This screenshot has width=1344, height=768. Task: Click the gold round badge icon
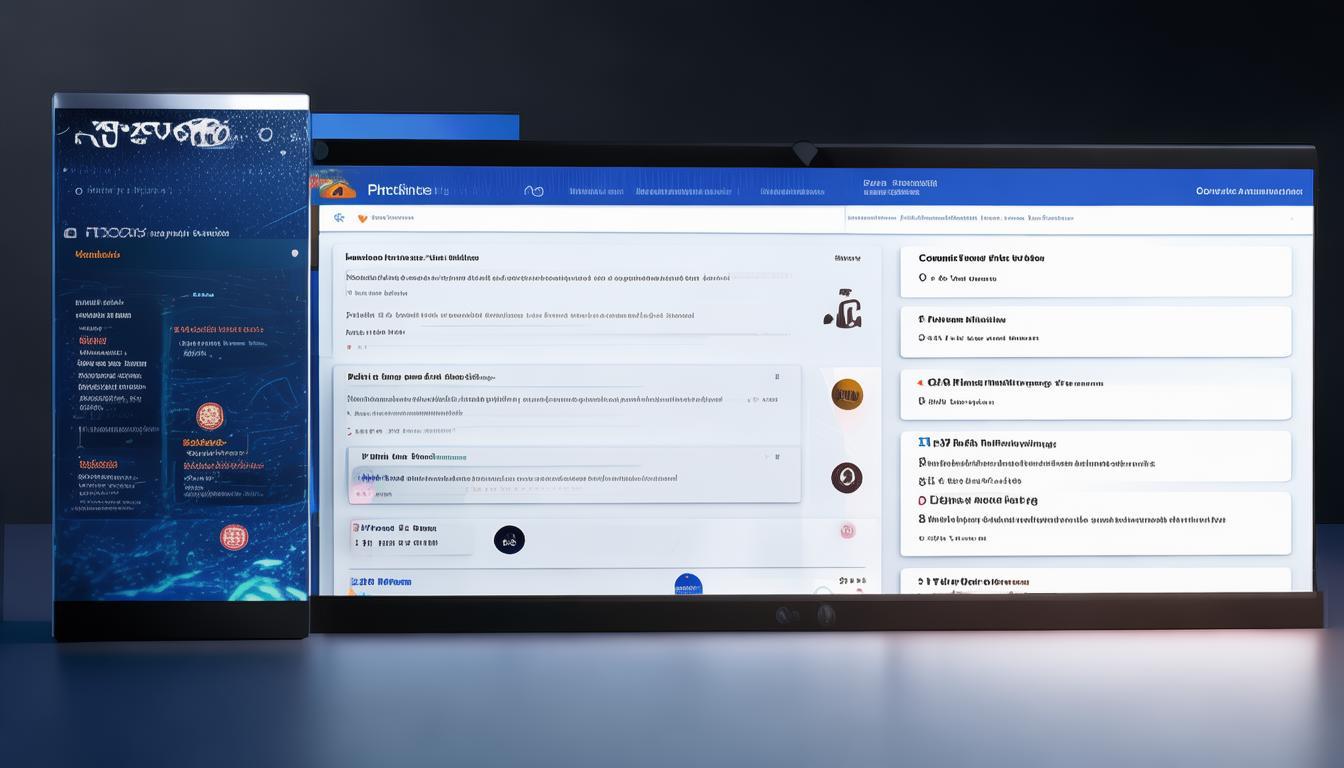[847, 394]
